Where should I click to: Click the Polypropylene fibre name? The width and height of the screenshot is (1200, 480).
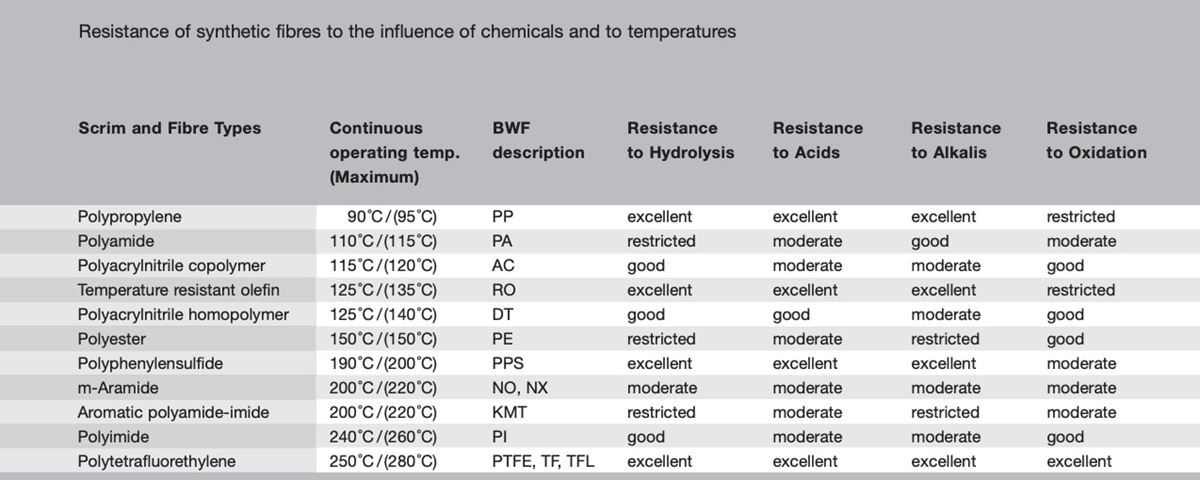click(130, 216)
